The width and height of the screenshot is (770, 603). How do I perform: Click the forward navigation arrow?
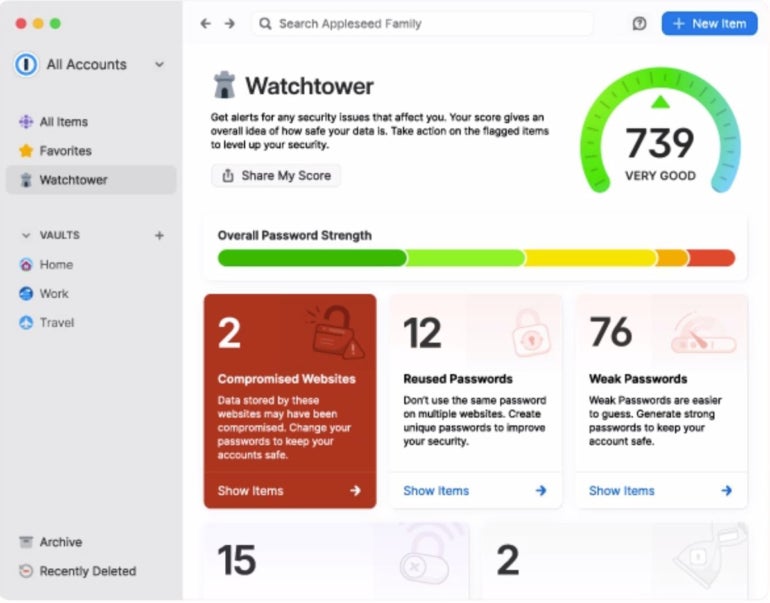[x=230, y=24]
